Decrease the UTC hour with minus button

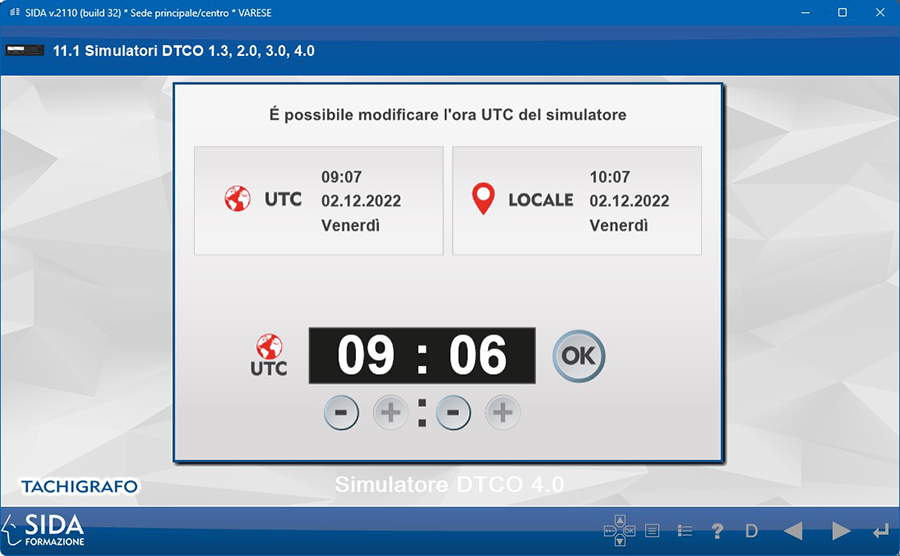tap(341, 412)
